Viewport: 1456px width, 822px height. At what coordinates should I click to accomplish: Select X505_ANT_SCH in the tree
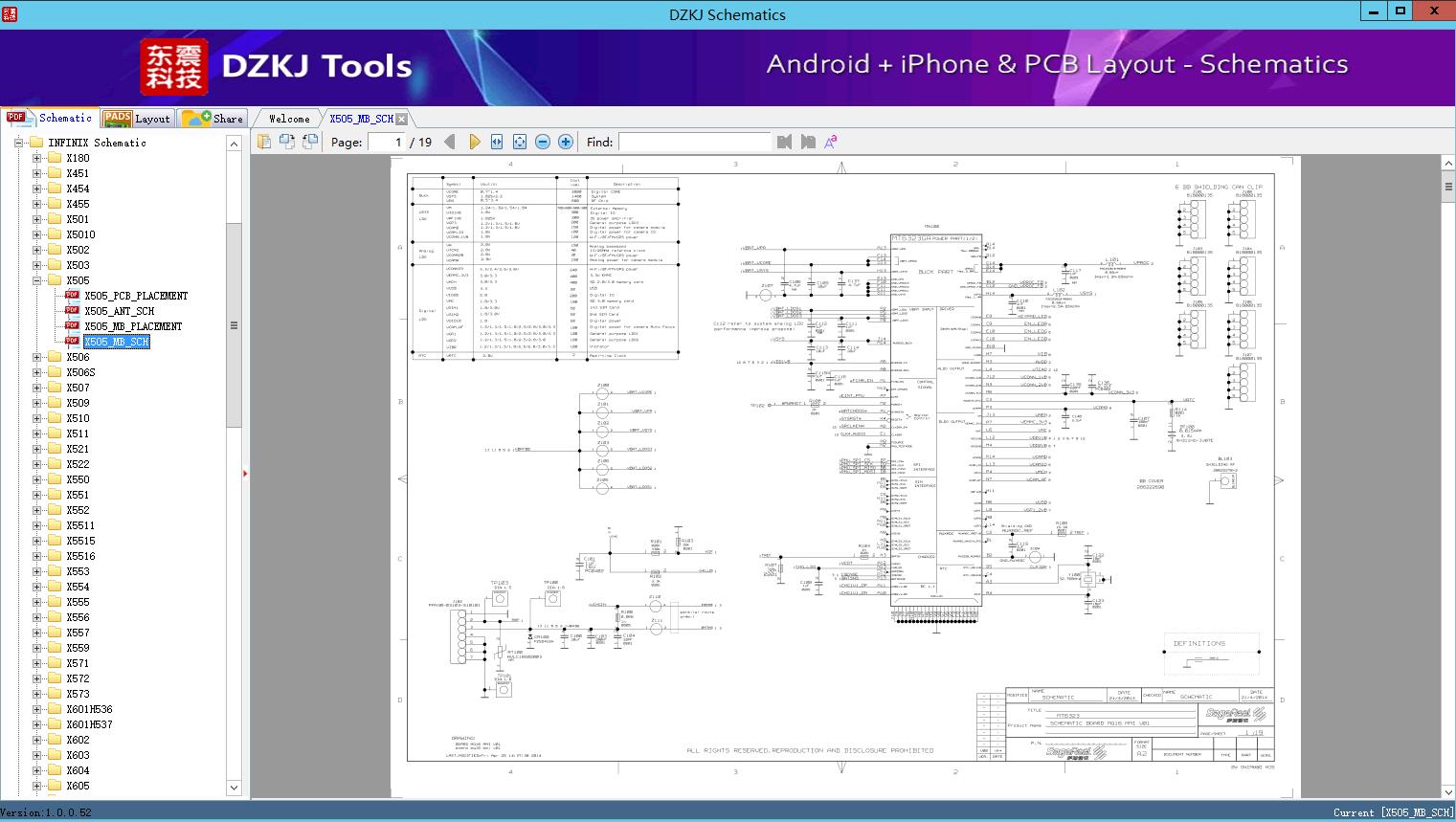click(x=119, y=311)
